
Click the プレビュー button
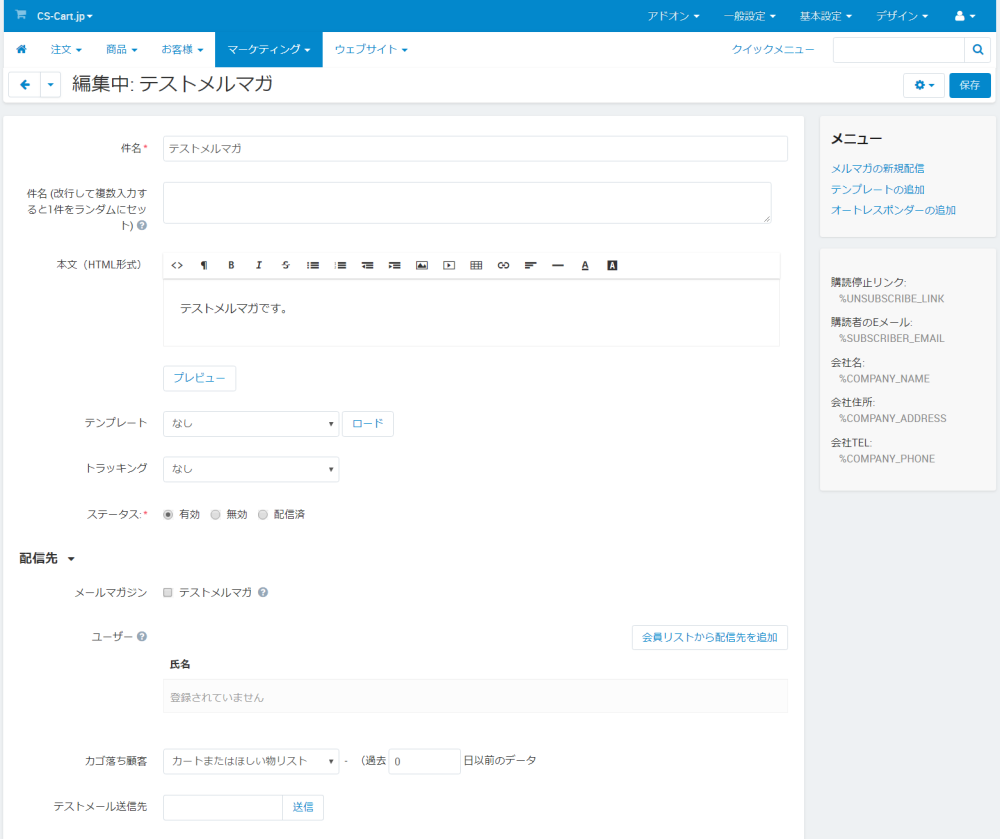click(x=200, y=378)
